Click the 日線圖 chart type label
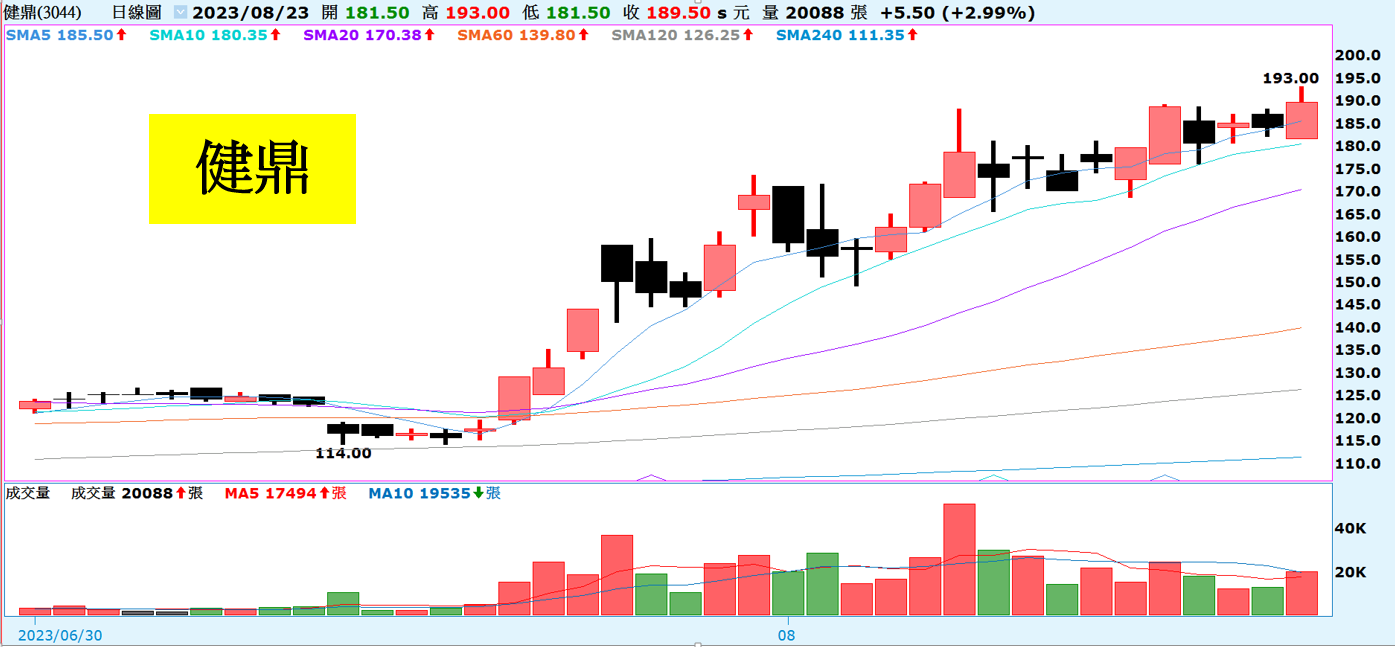1395x647 pixels. point(135,13)
